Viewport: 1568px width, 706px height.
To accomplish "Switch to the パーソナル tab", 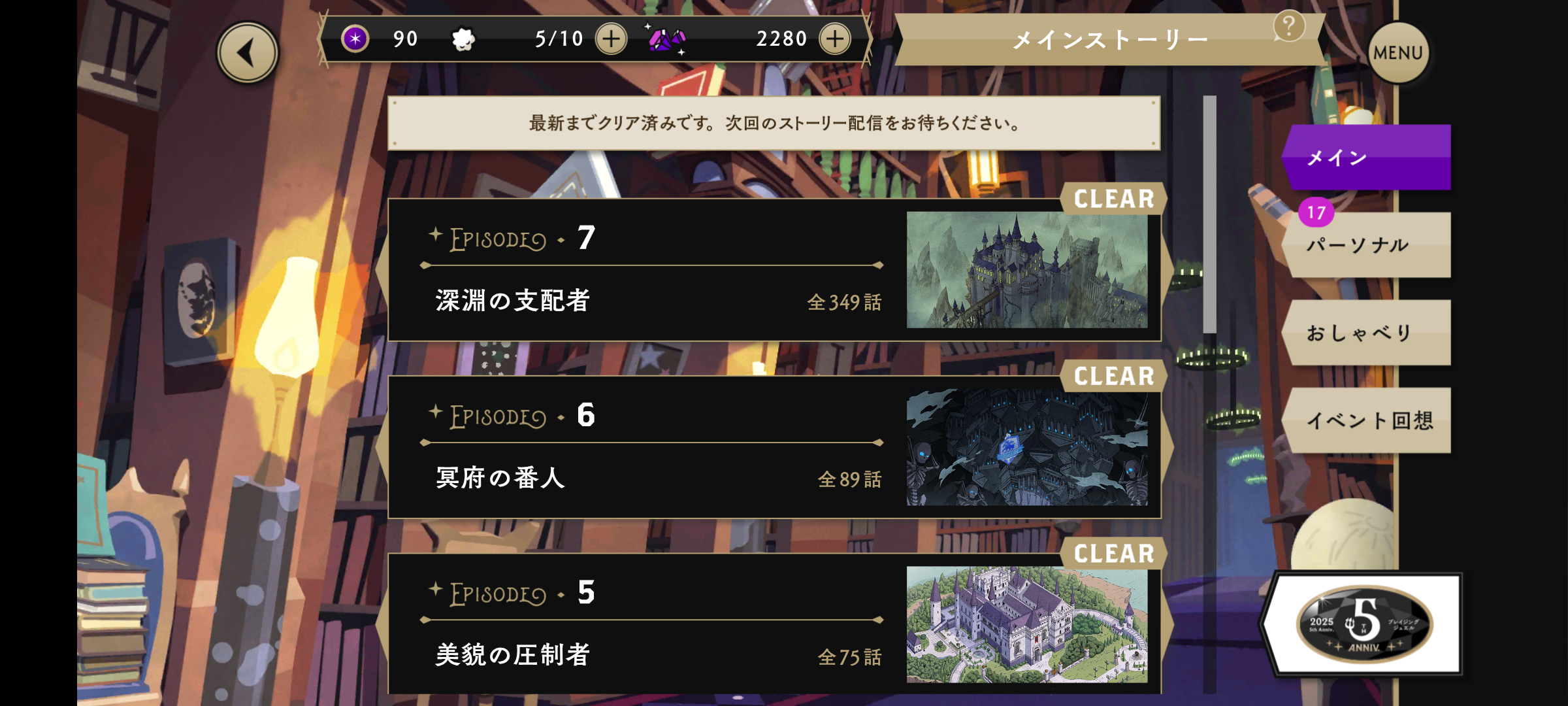I will [1367, 244].
